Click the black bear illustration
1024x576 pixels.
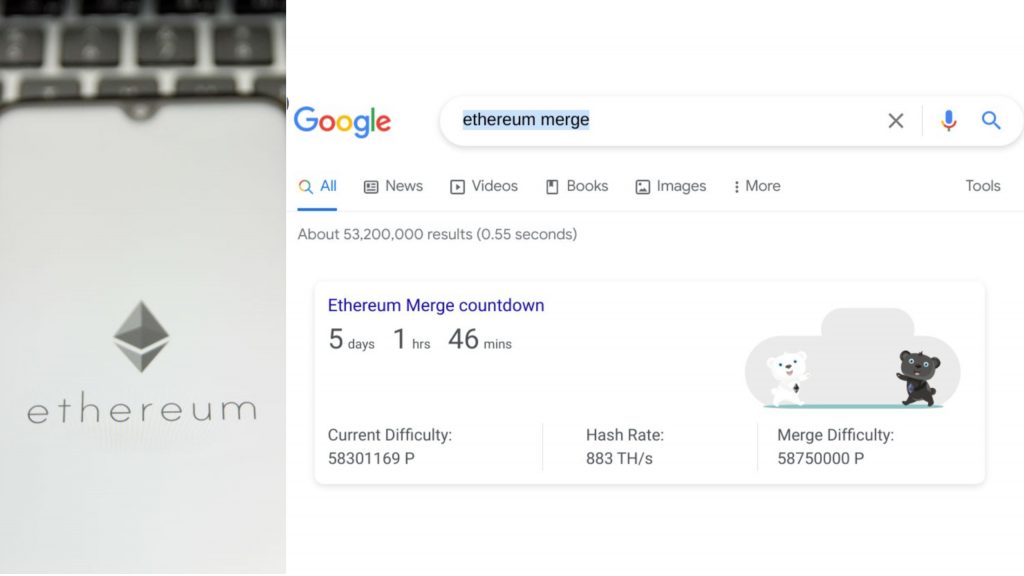tap(918, 377)
